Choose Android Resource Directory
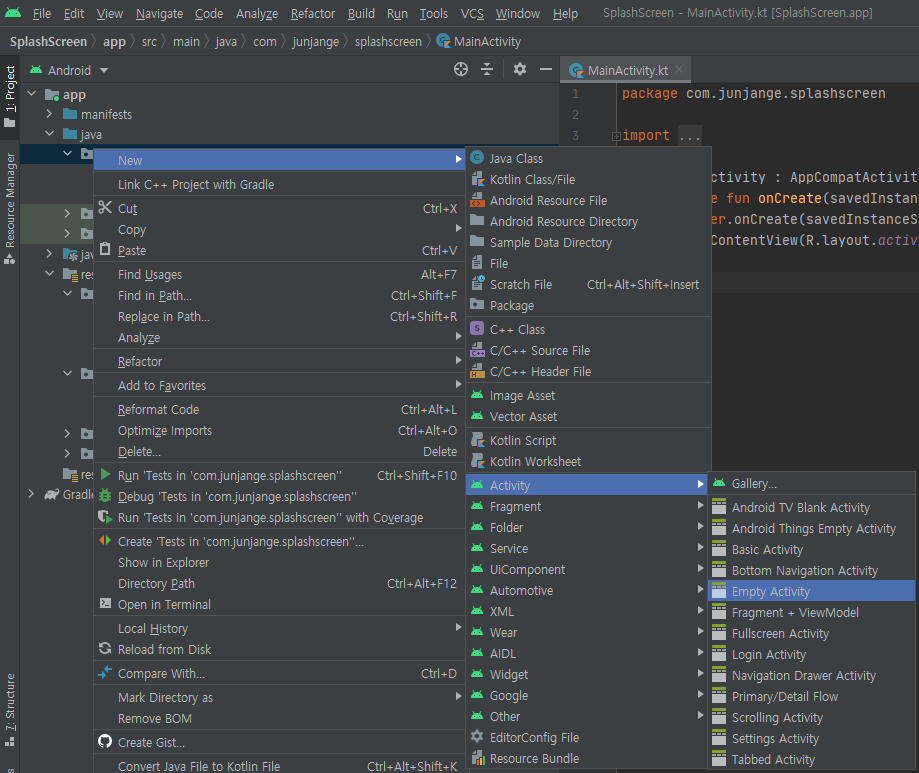Screen dimensions: 919x773 click(x=588, y=222)
